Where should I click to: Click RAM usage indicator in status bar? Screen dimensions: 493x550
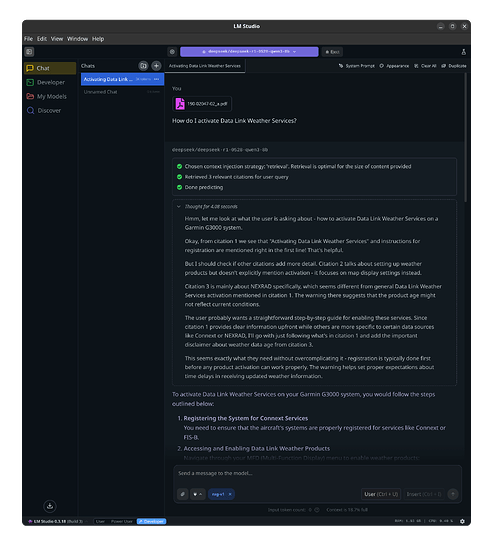pyautogui.click(x=408, y=521)
